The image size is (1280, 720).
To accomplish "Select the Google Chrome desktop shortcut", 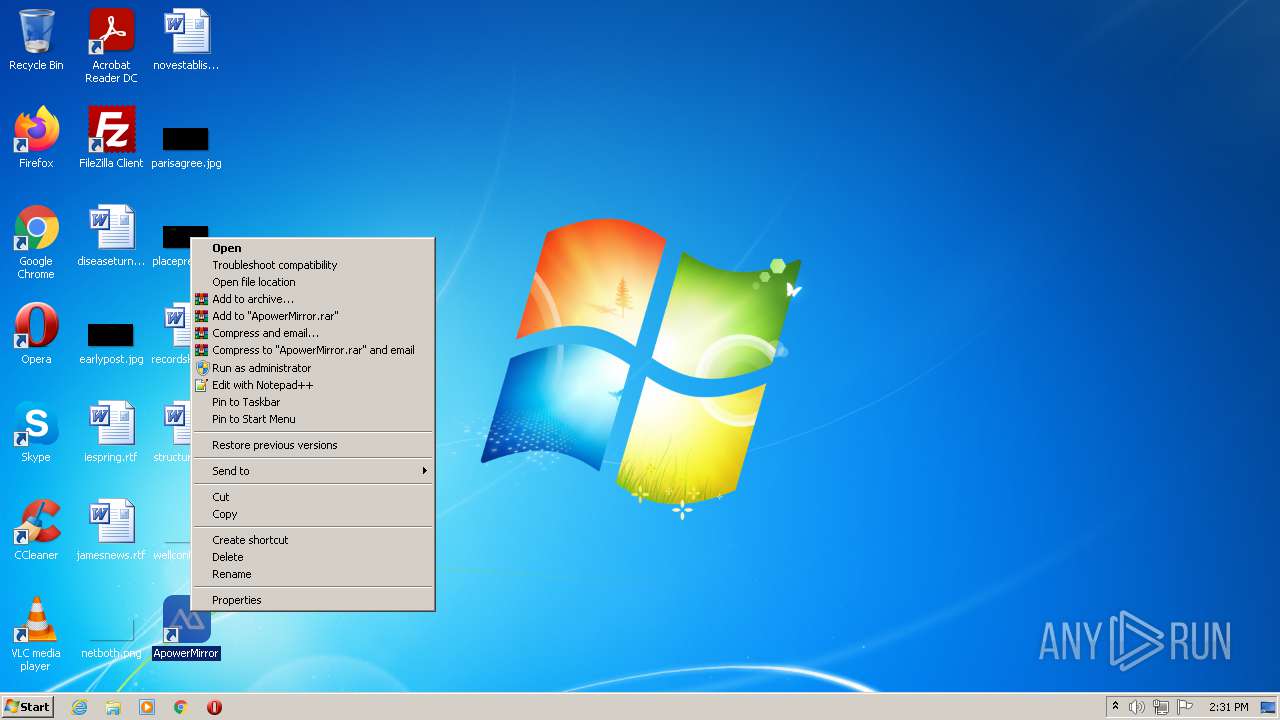I will click(x=36, y=242).
